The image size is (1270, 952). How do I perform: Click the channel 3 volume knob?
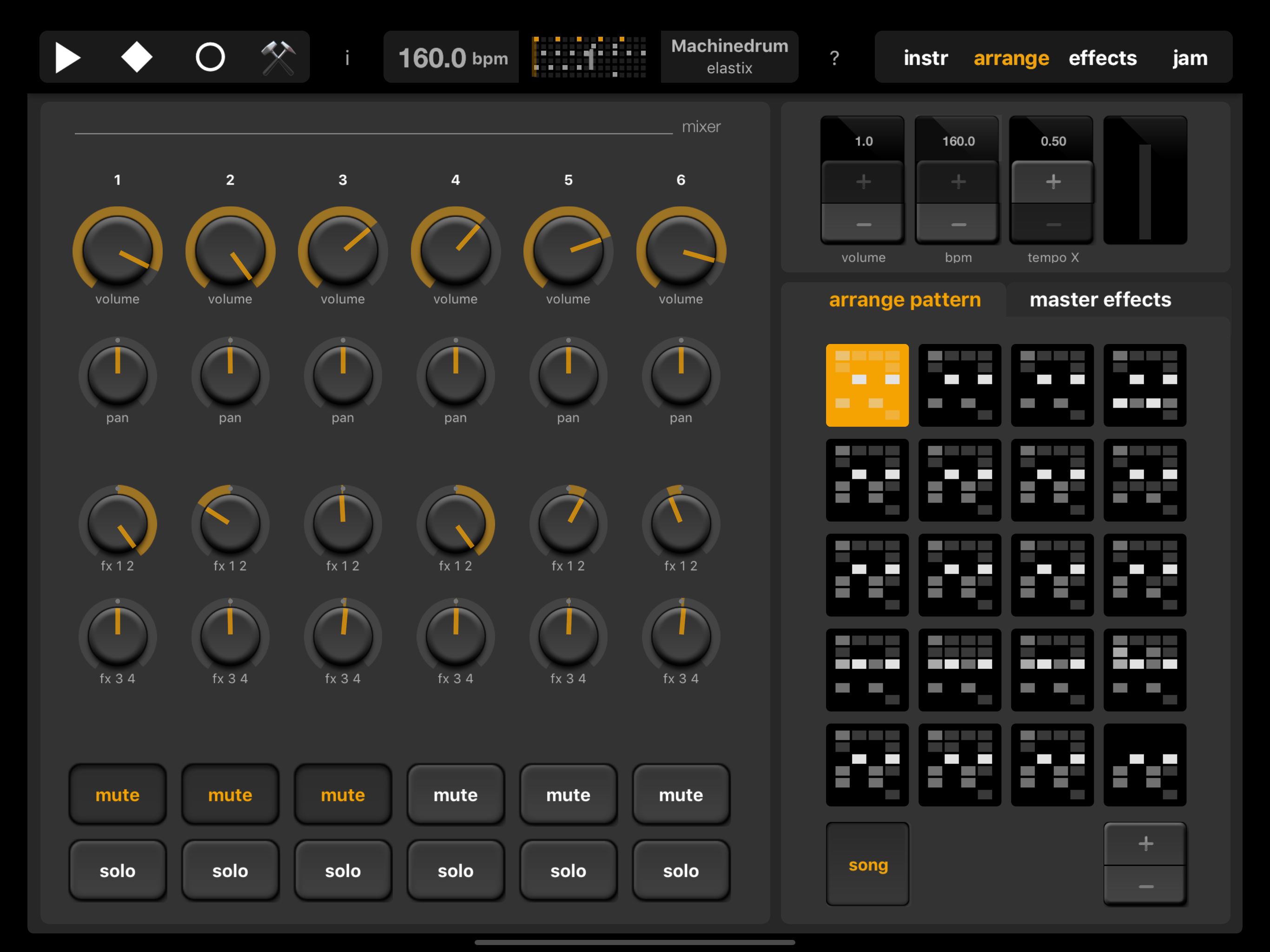(x=343, y=250)
